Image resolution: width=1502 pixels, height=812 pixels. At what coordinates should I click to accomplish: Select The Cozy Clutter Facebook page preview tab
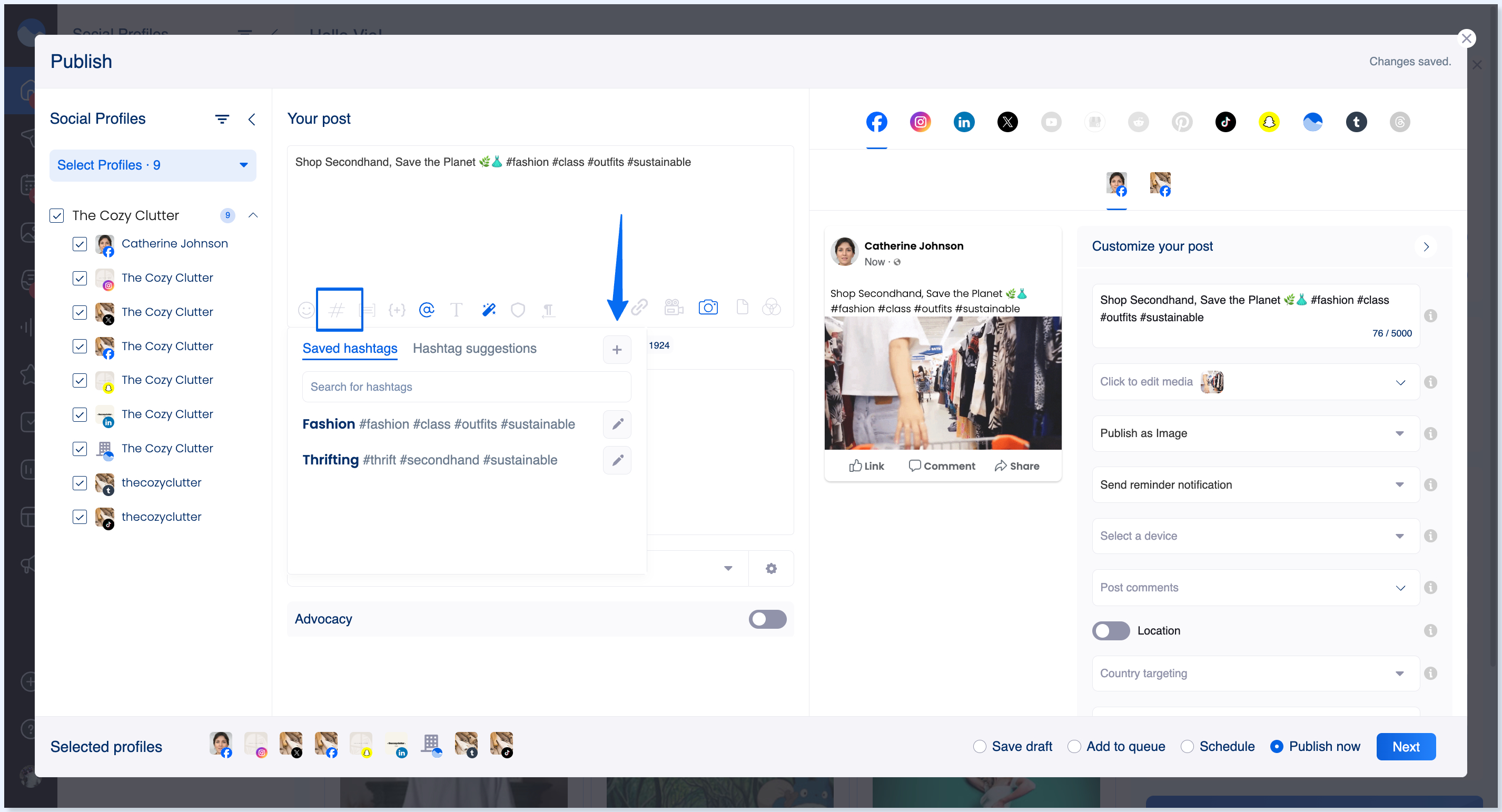click(1160, 184)
